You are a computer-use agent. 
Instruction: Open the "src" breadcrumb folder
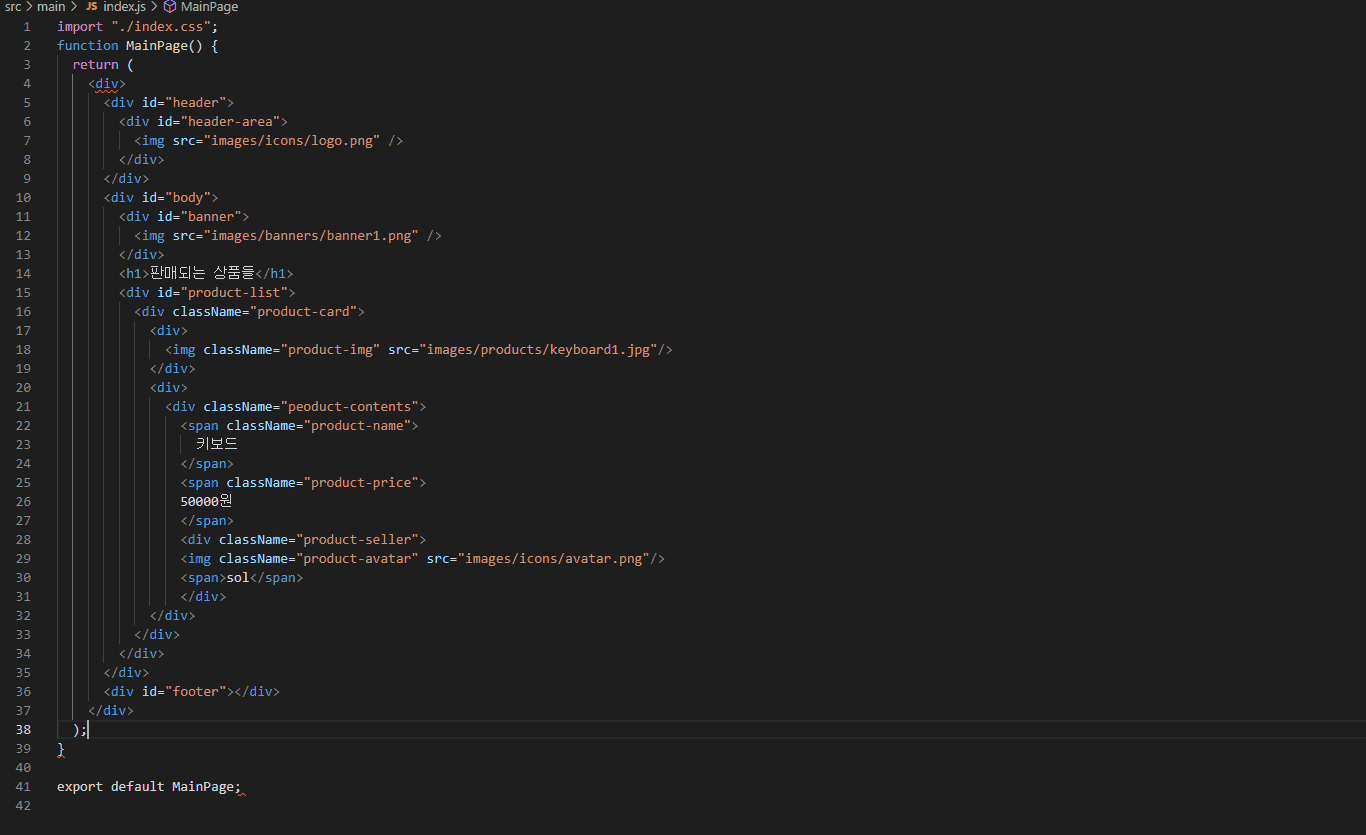tap(13, 7)
